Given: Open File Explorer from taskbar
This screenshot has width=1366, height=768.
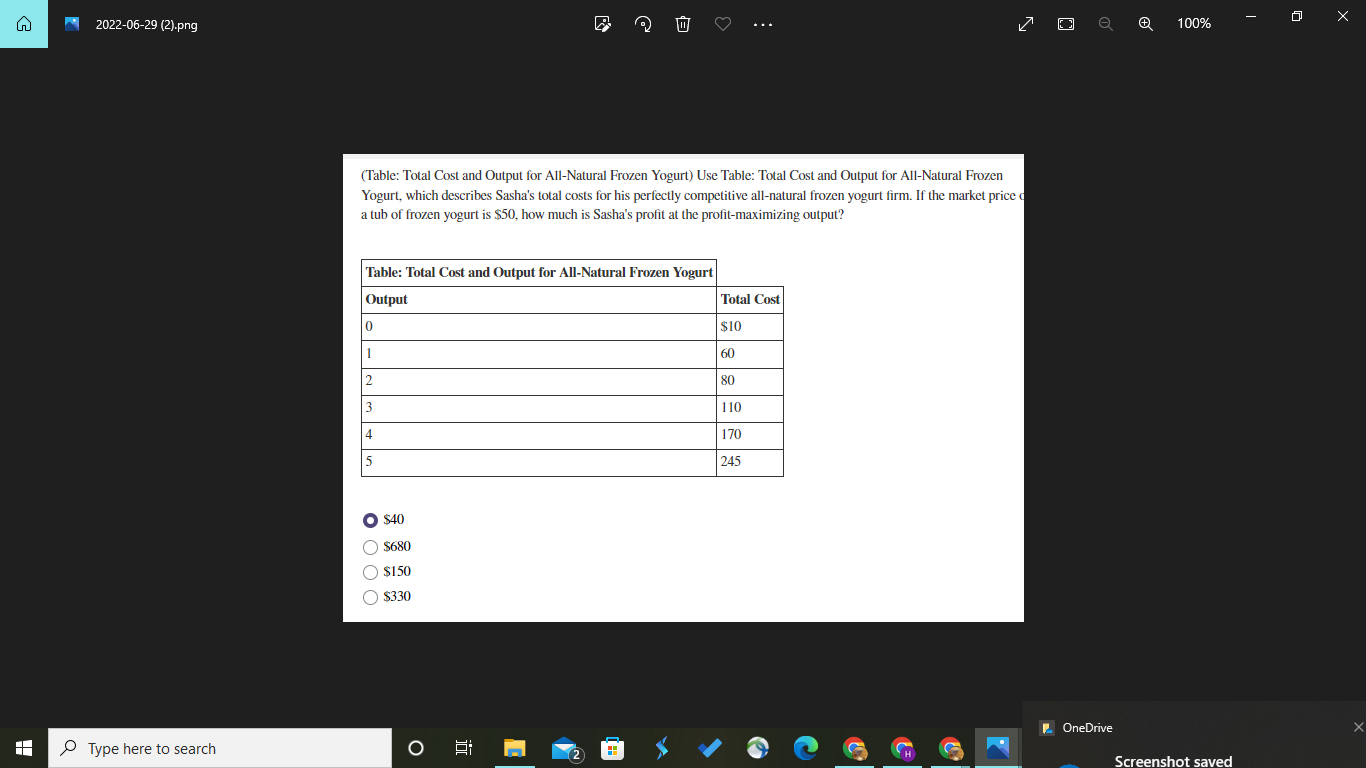Looking at the screenshot, I should [515, 748].
